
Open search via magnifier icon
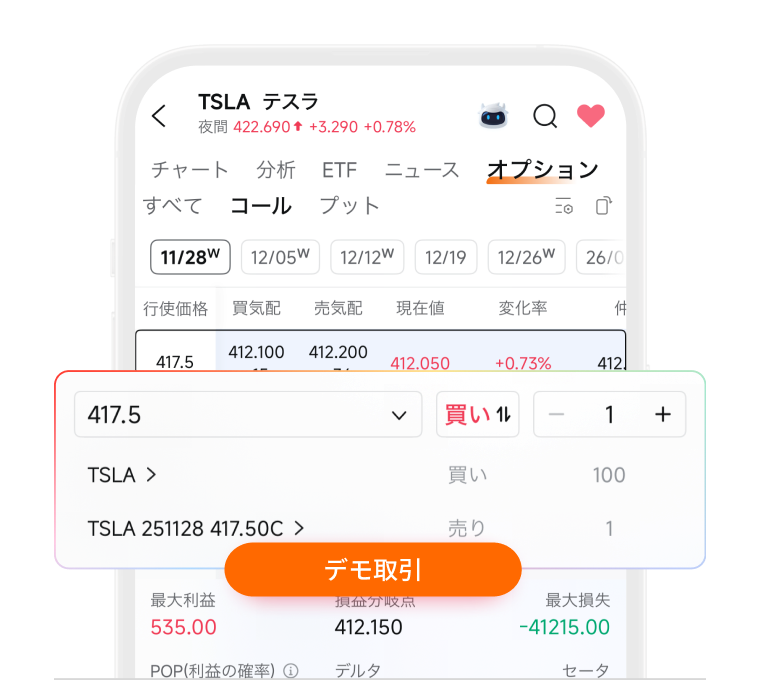click(545, 116)
